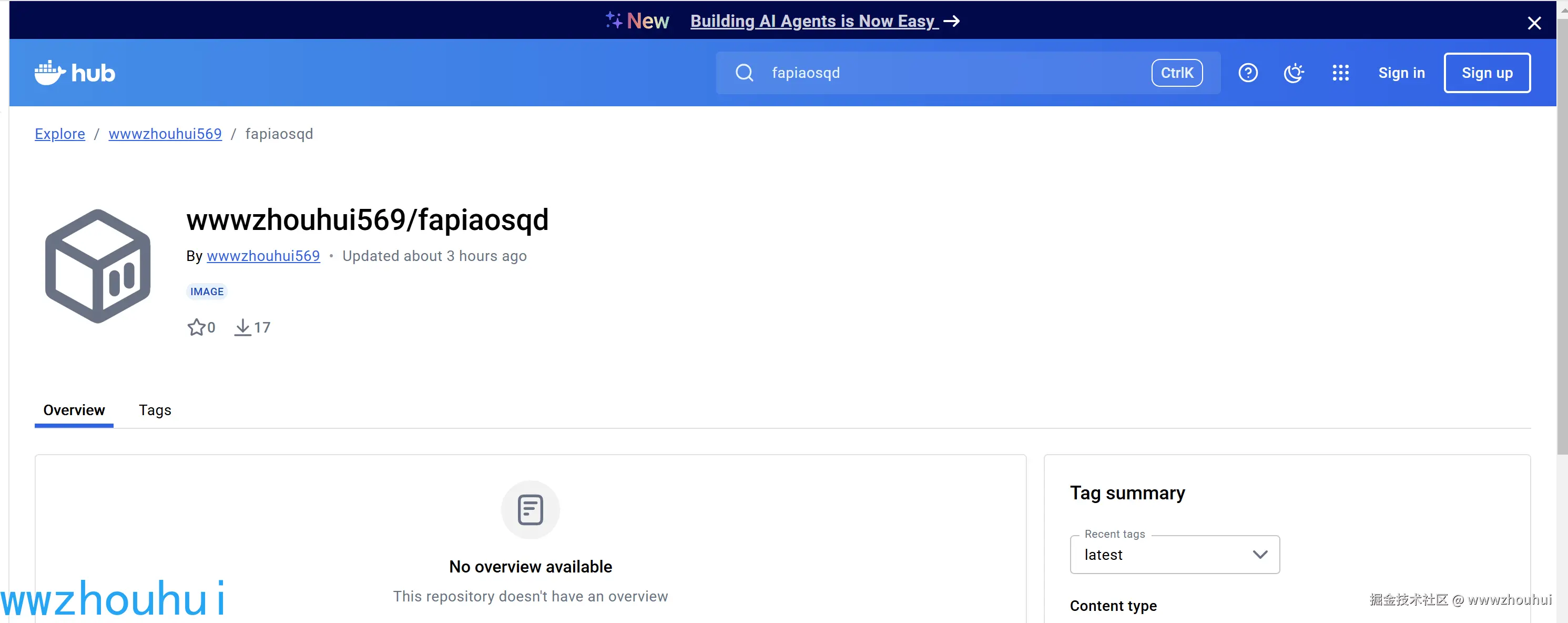Viewport: 1568px width, 623px height.
Task: Click the repository title wwwzhouhui569/fapiaosqd
Action: [368, 220]
